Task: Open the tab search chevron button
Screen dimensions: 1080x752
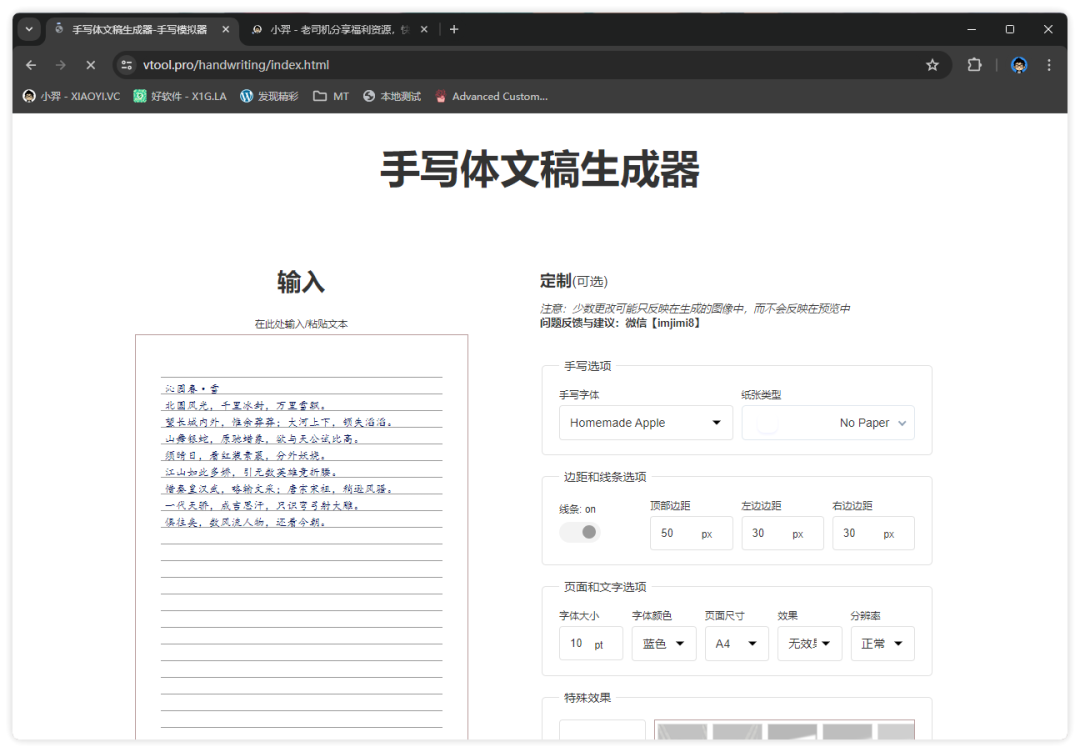Action: (29, 29)
